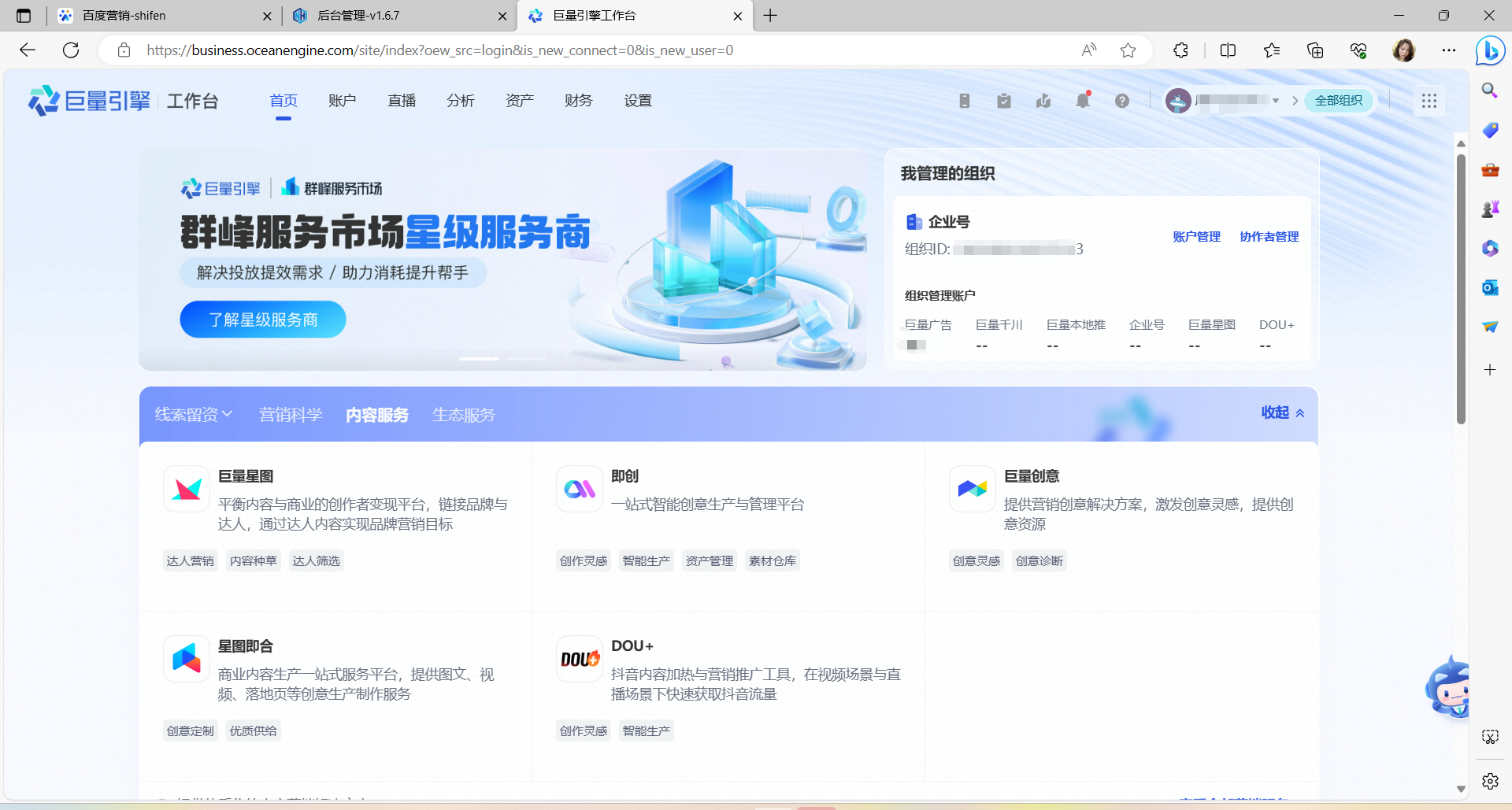Screen dimensions: 1512x810
Task: Expand the account name dropdown arrow
Action: coord(1276,101)
